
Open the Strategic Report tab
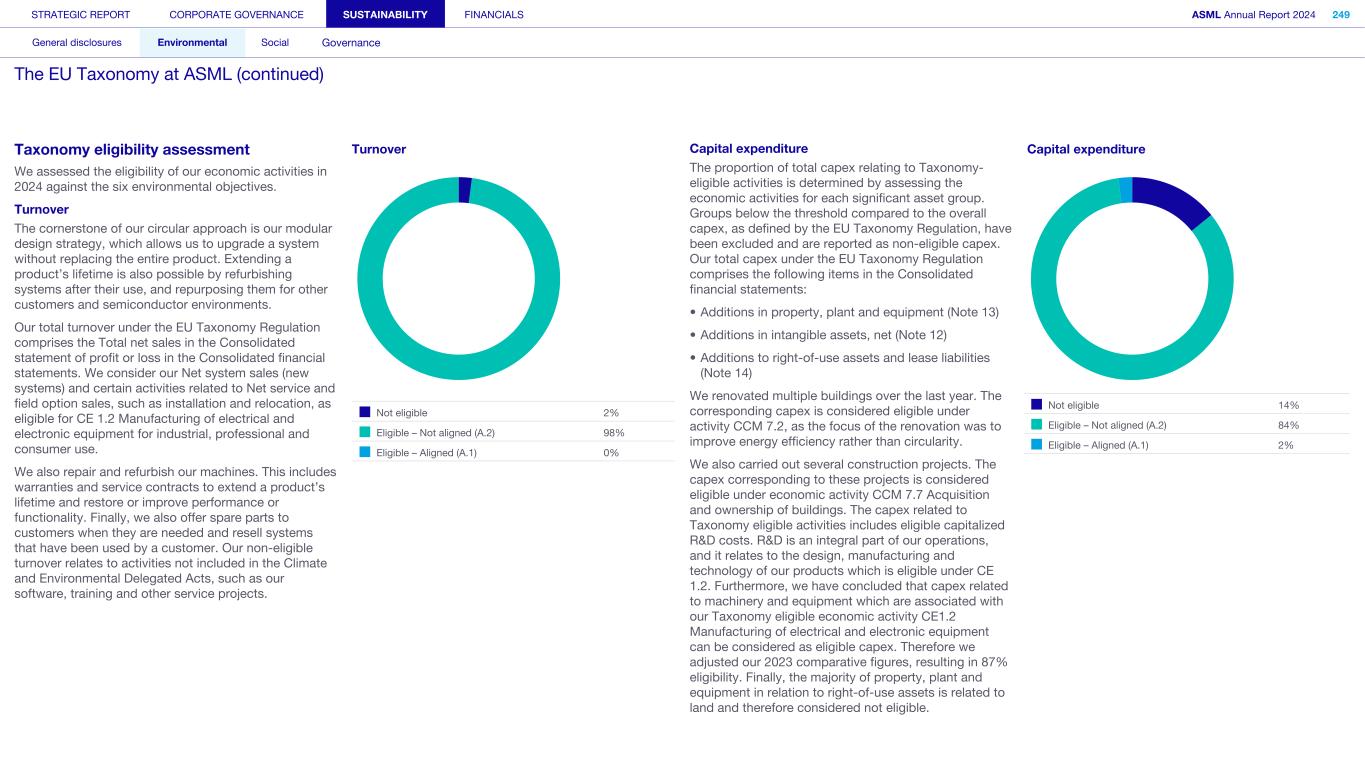81,14
